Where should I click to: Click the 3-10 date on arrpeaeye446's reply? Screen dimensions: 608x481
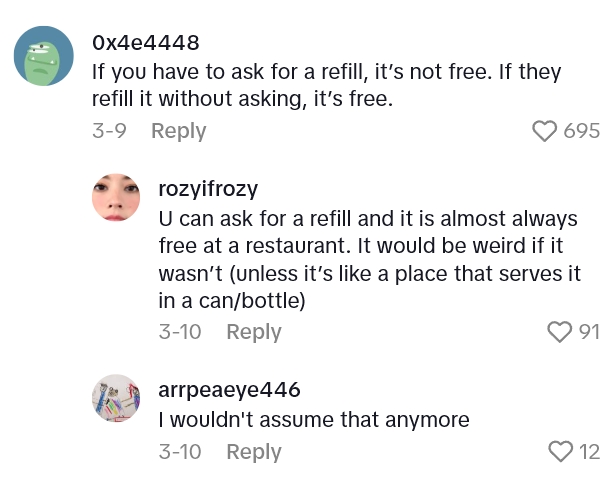[x=180, y=452]
